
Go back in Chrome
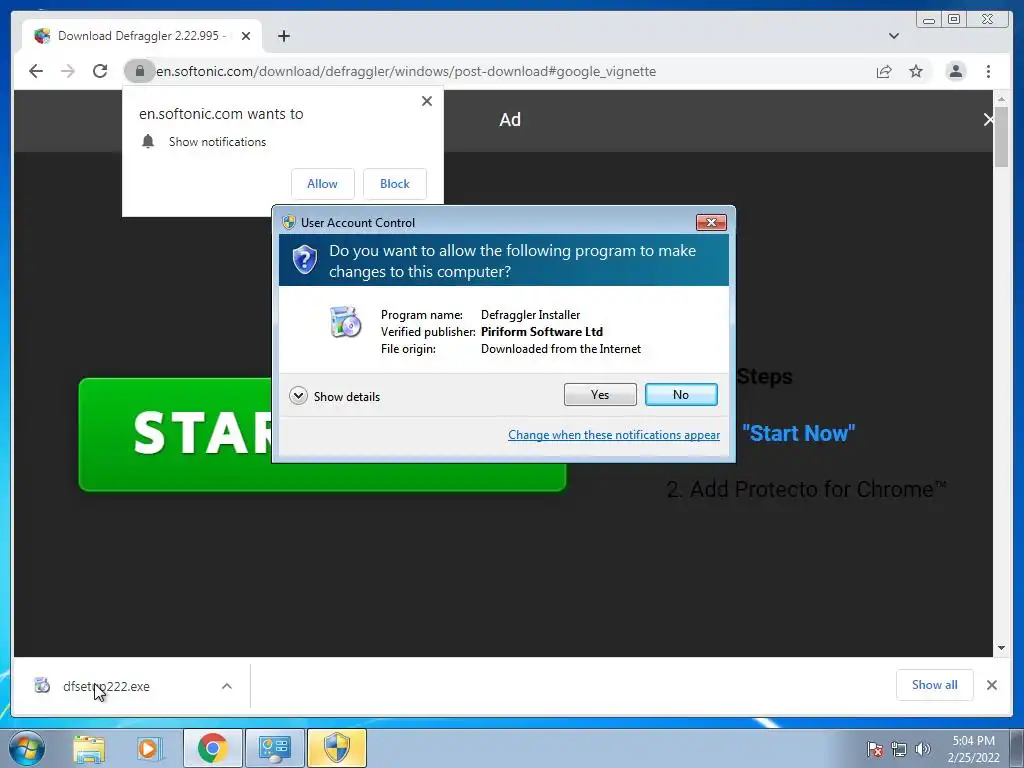pos(36,71)
